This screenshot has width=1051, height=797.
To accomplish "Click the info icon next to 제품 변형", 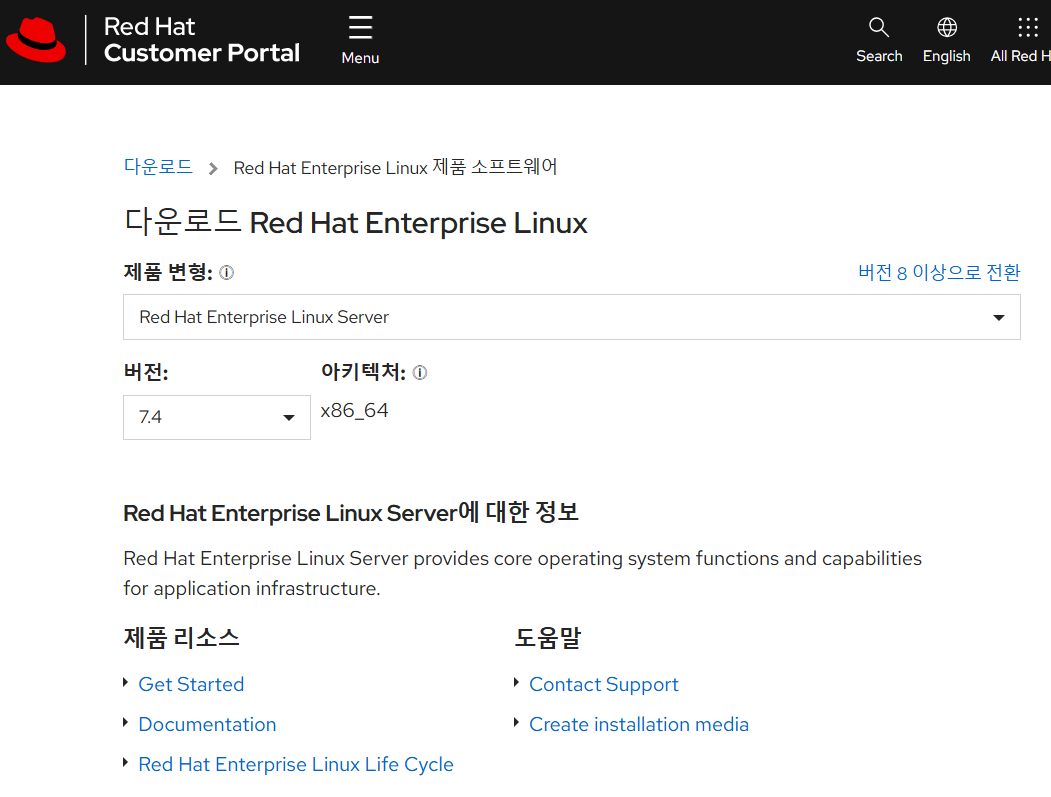I will pyautogui.click(x=226, y=272).
